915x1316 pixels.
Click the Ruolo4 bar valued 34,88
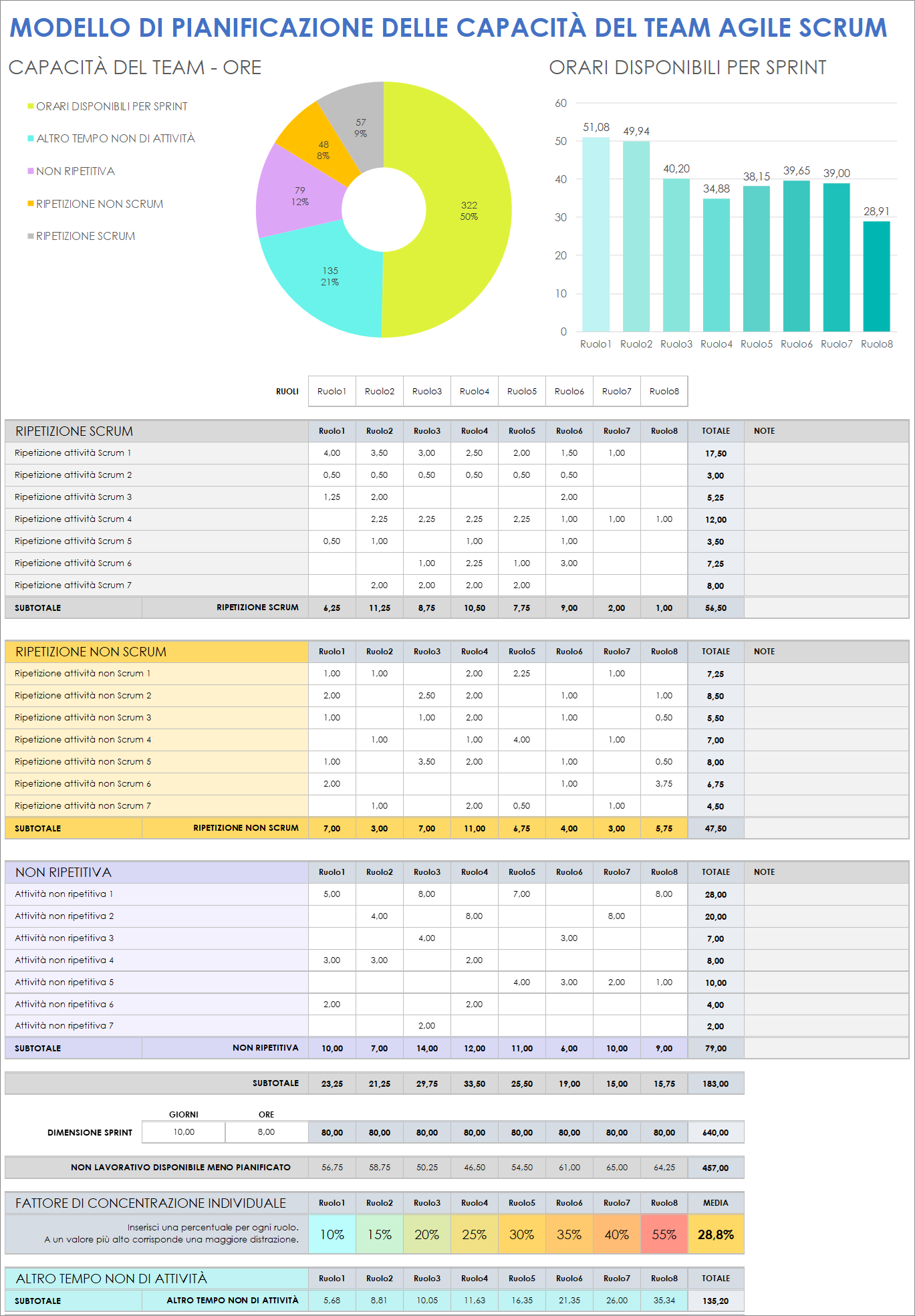click(x=716, y=265)
